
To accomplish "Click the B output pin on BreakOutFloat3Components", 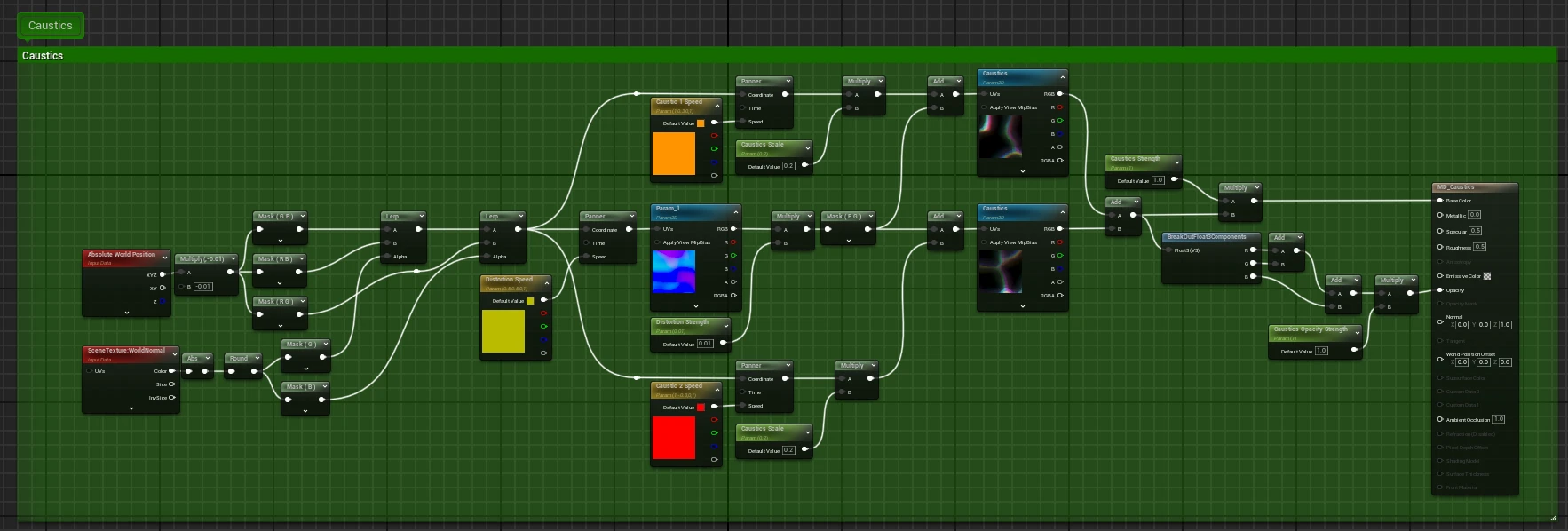I will (1252, 277).
